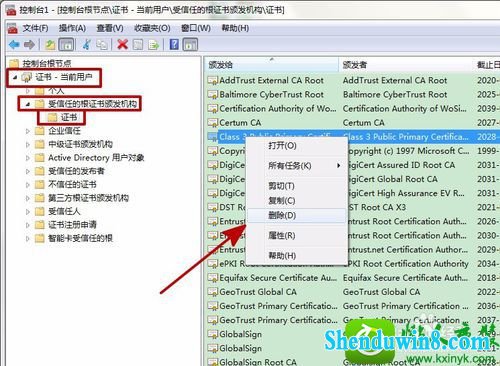Choose 属性(R) in the context menu

(x=282, y=236)
